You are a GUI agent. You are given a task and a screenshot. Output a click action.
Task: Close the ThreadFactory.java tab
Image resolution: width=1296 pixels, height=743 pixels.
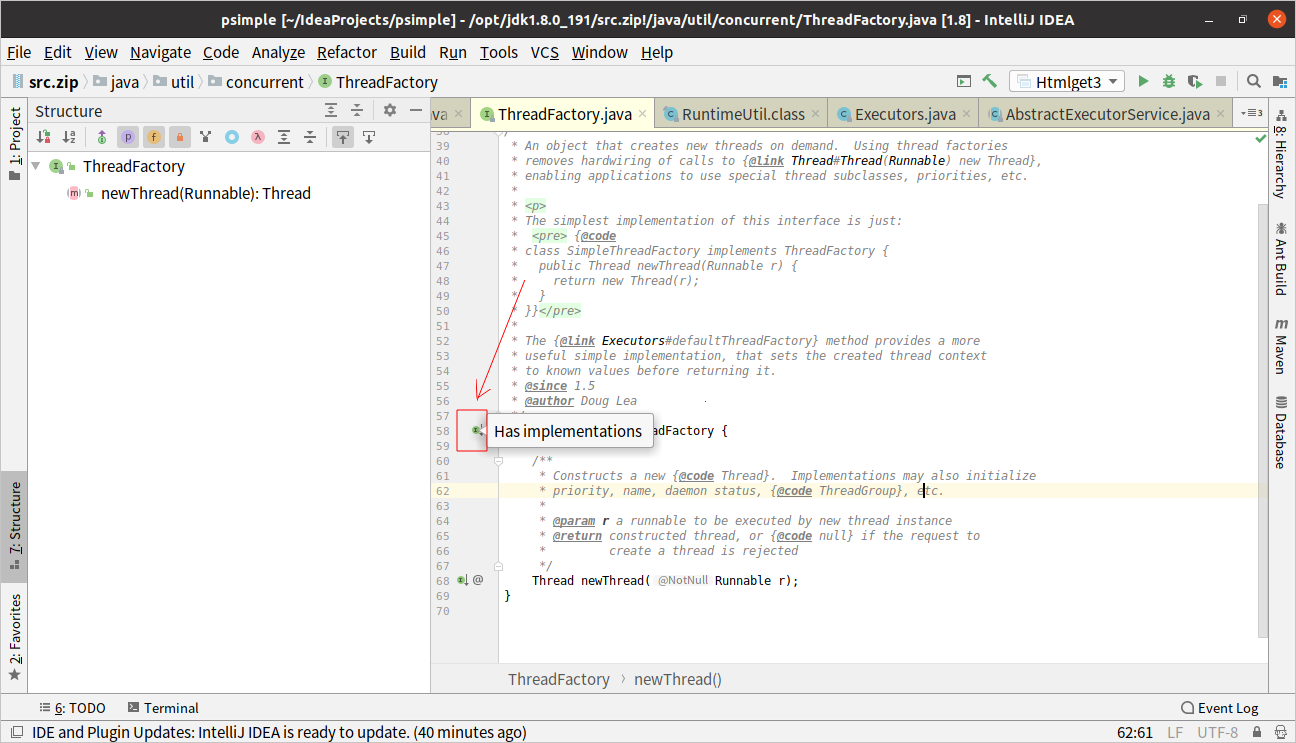click(x=641, y=115)
